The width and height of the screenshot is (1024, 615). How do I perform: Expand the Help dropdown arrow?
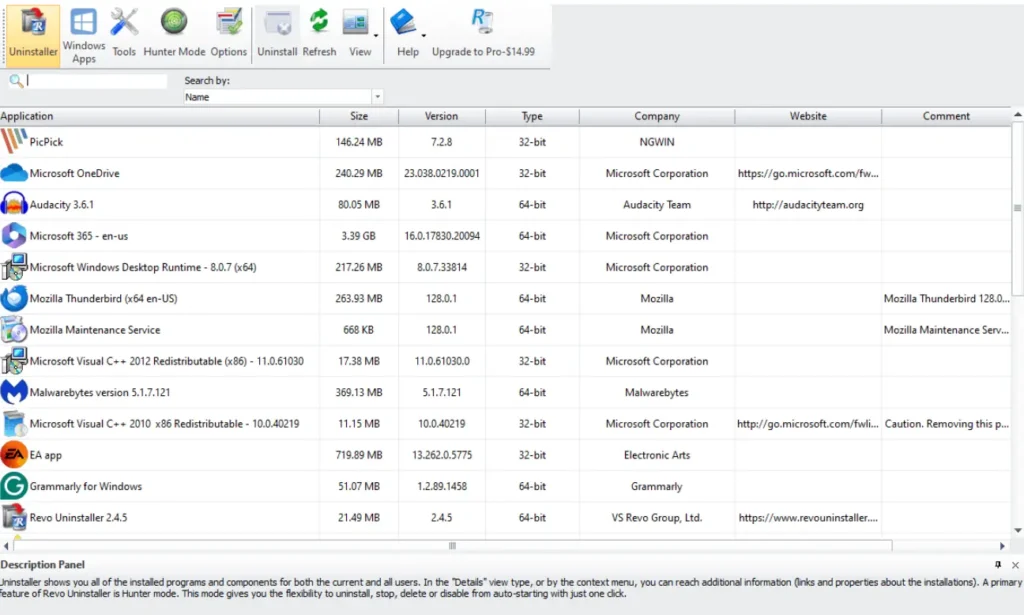tap(424, 35)
